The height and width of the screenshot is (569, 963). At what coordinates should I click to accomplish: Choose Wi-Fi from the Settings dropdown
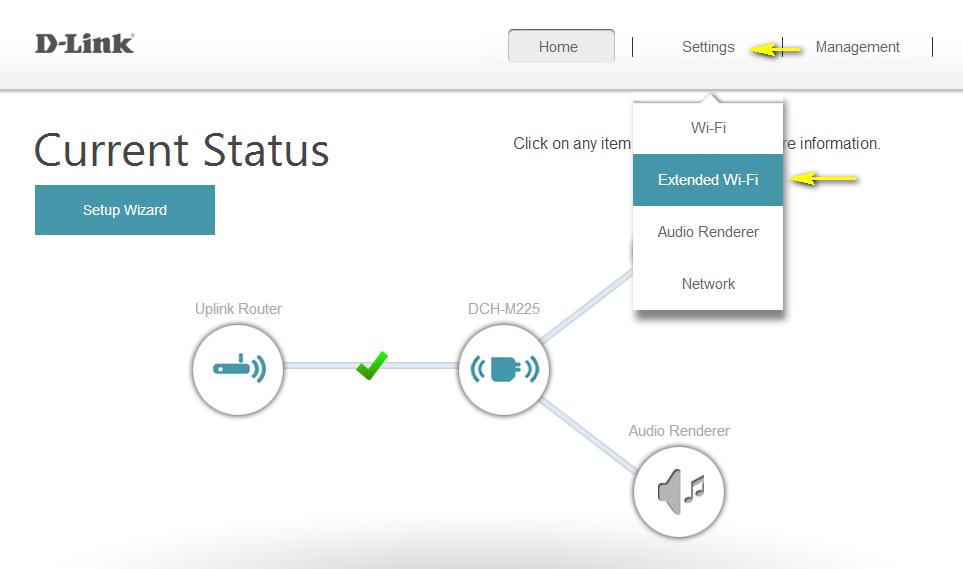[x=708, y=128]
